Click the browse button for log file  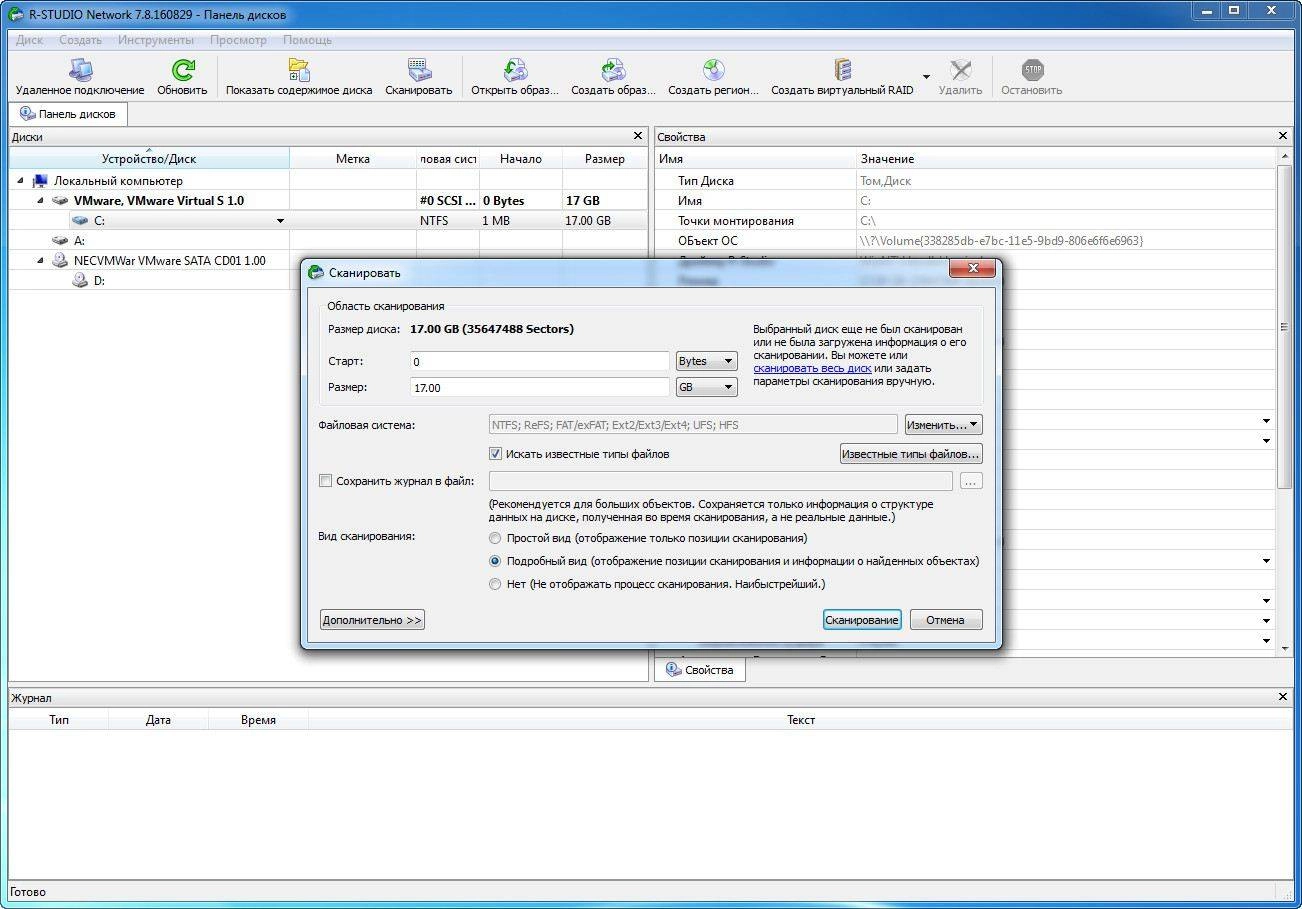[x=971, y=481]
